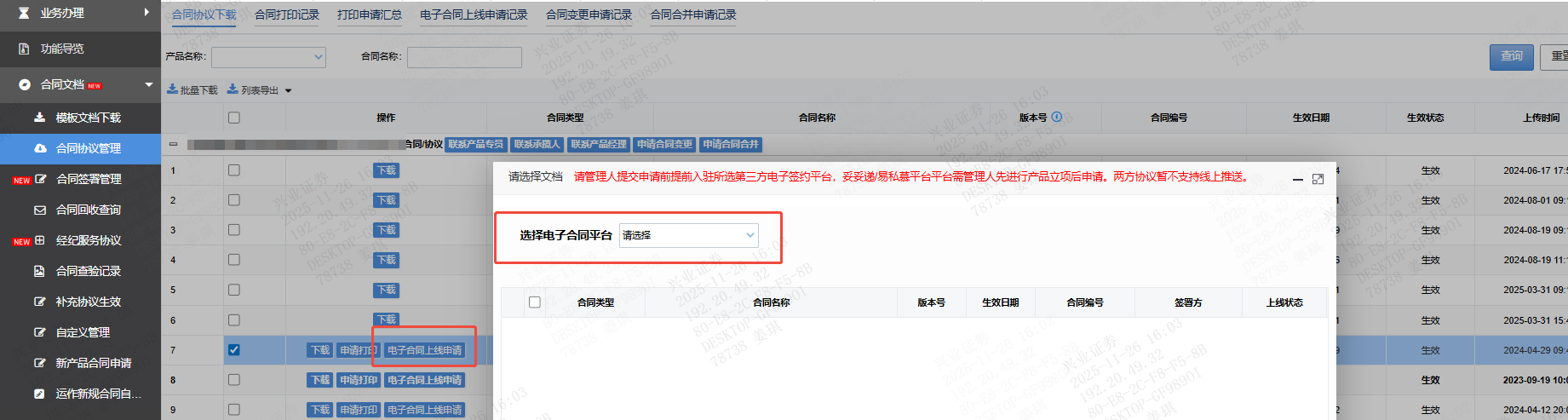Image resolution: width=1568 pixels, height=420 pixels.
Task: Click the 联系产品经理 button
Action: click(x=599, y=144)
